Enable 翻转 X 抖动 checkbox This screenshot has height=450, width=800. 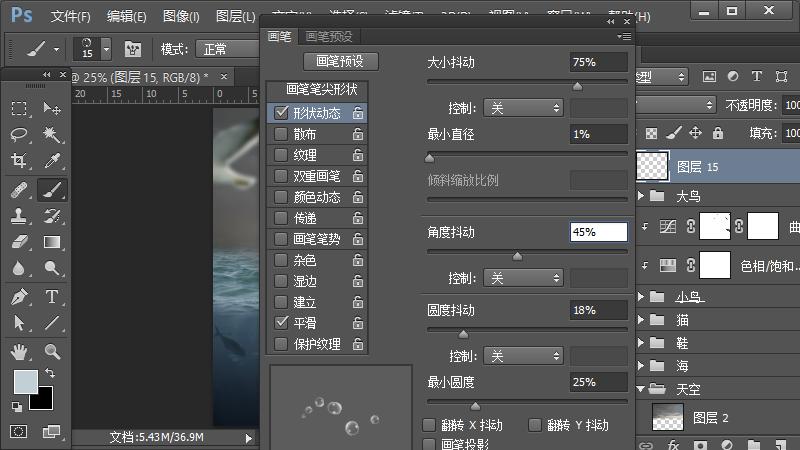(429, 424)
